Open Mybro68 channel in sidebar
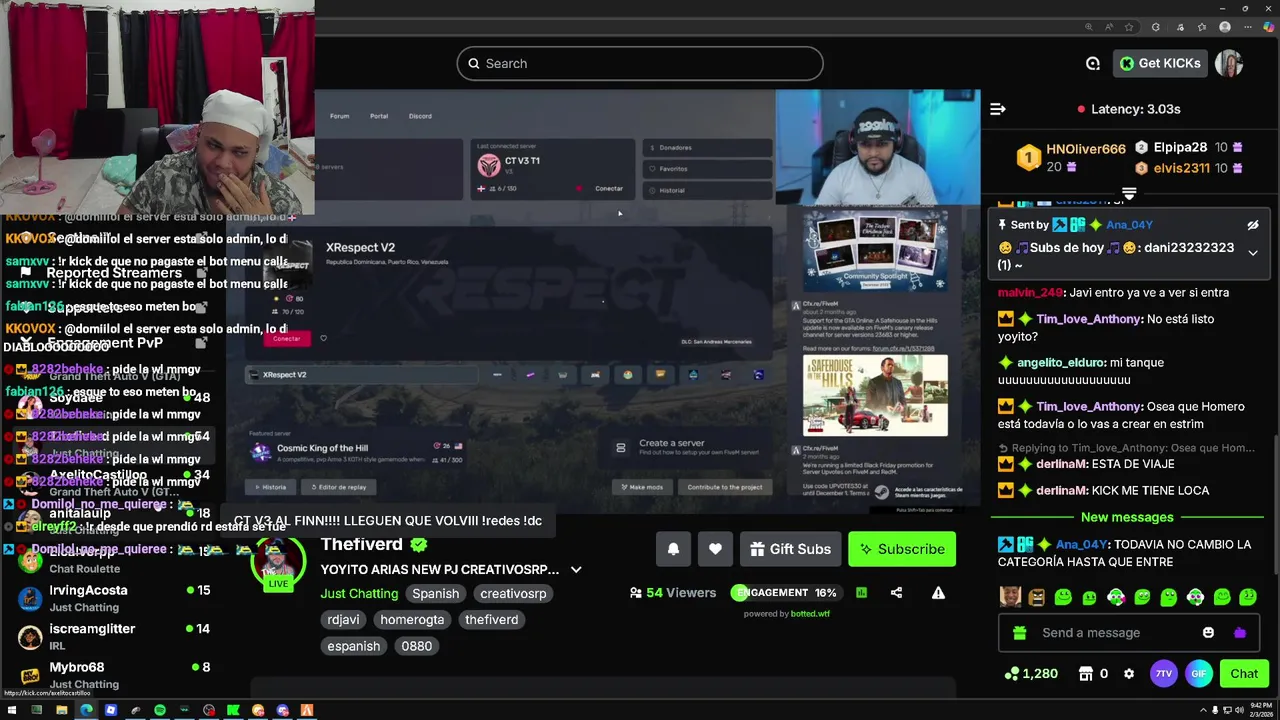 pyautogui.click(x=77, y=667)
